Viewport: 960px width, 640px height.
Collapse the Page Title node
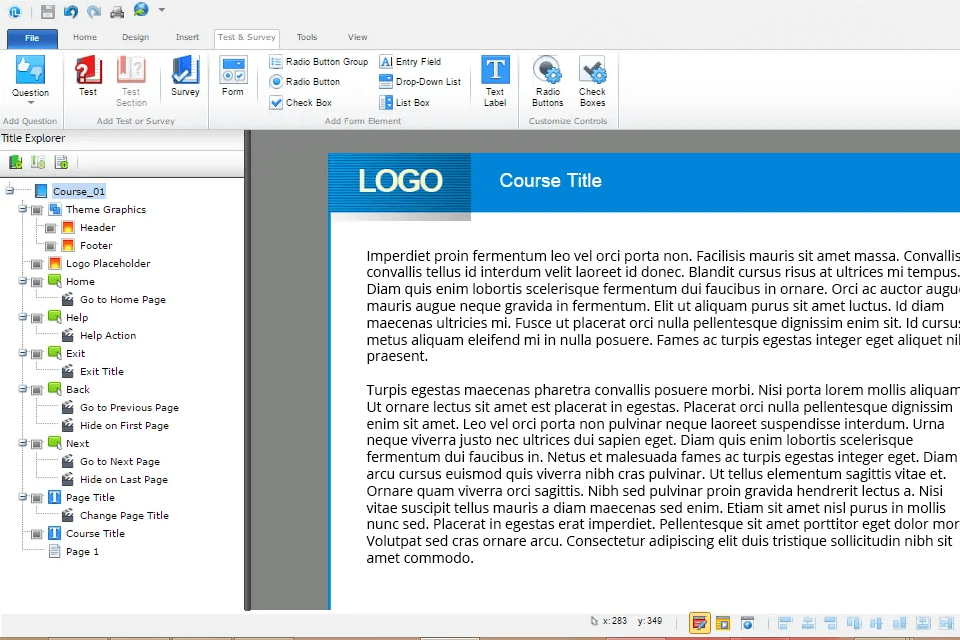click(23, 497)
